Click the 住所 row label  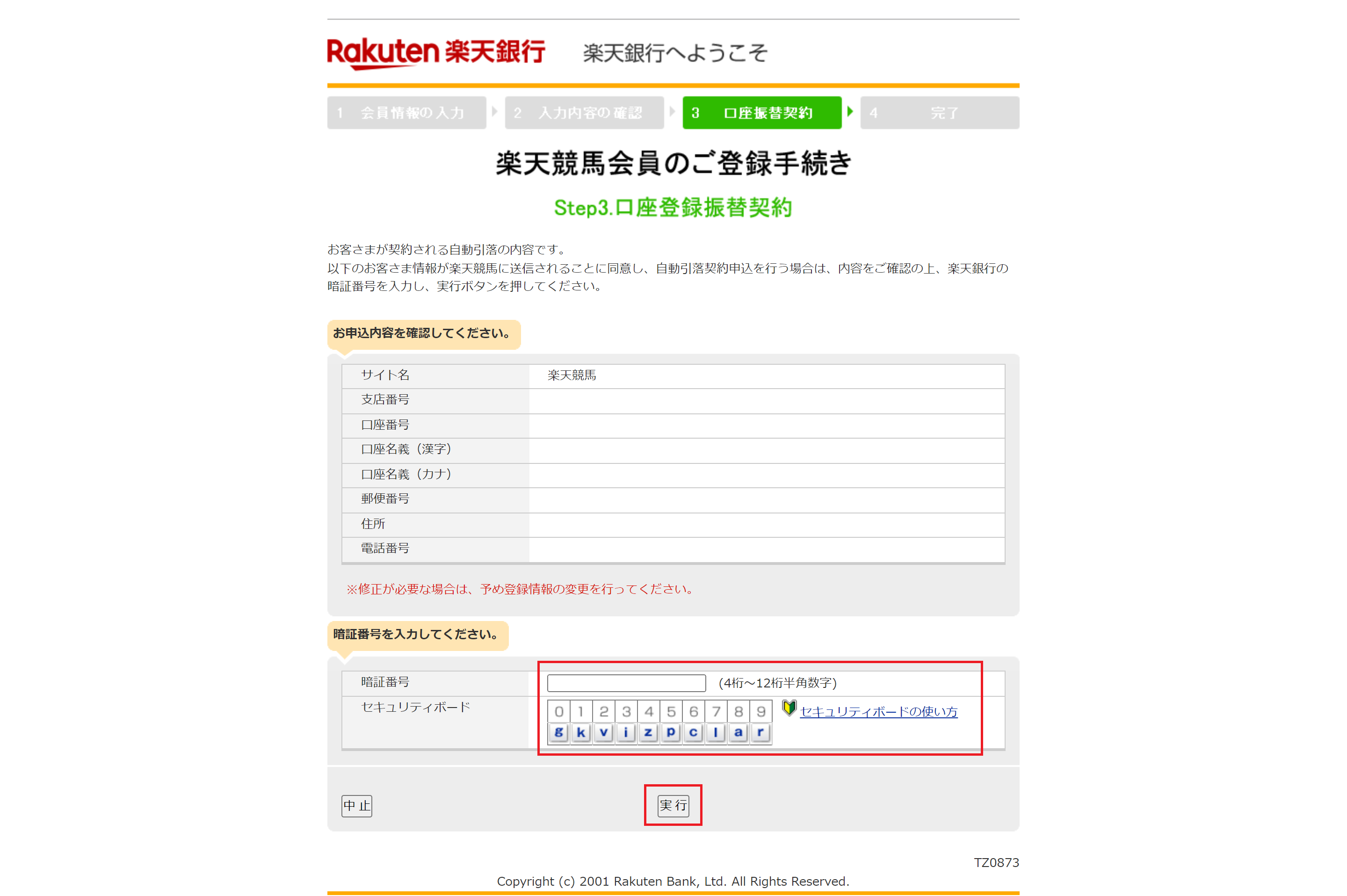(373, 523)
